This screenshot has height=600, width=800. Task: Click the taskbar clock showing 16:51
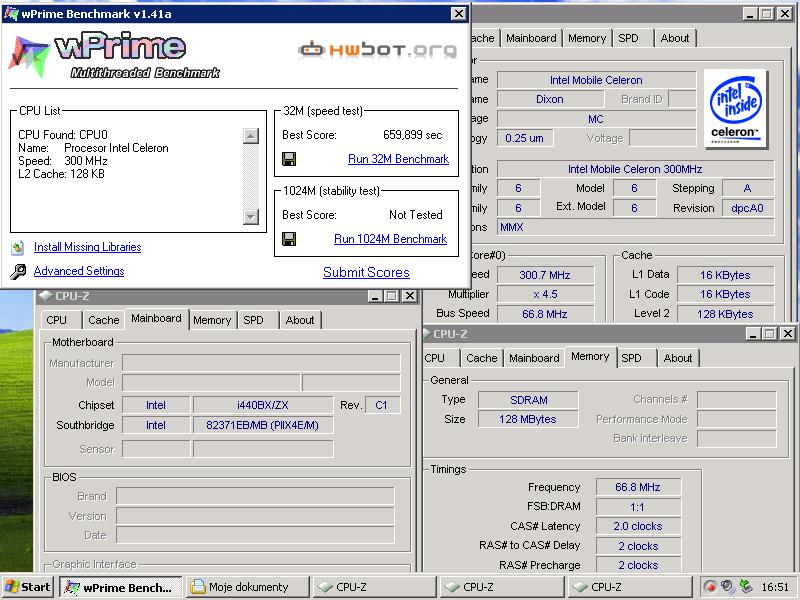click(776, 587)
